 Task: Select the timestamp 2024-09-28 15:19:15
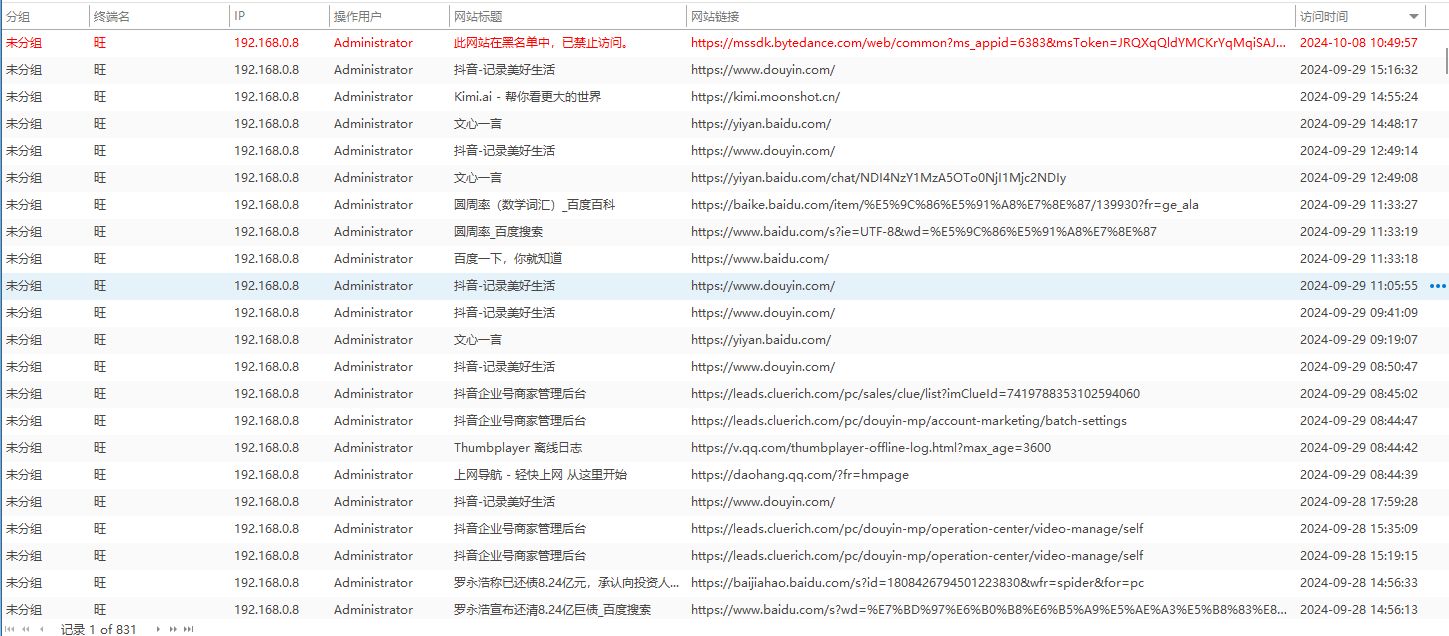point(1358,556)
